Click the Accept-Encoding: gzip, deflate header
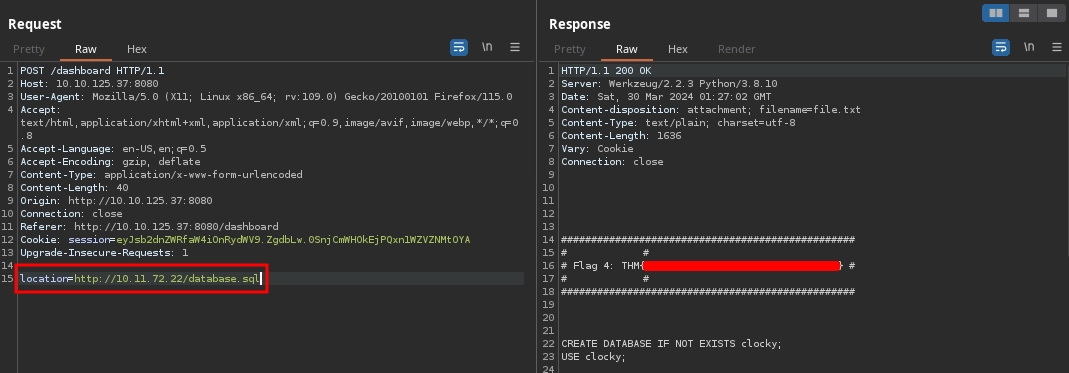The image size is (1069, 373). pos(110,162)
